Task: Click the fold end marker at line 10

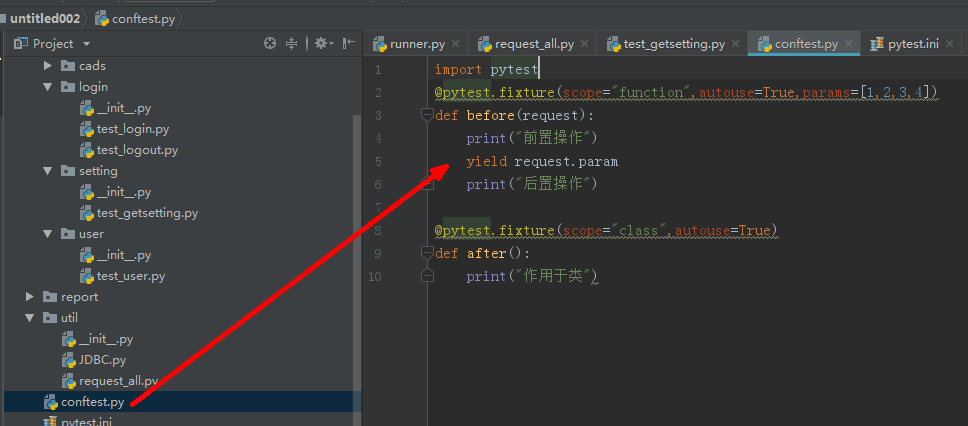Action: [x=427, y=276]
